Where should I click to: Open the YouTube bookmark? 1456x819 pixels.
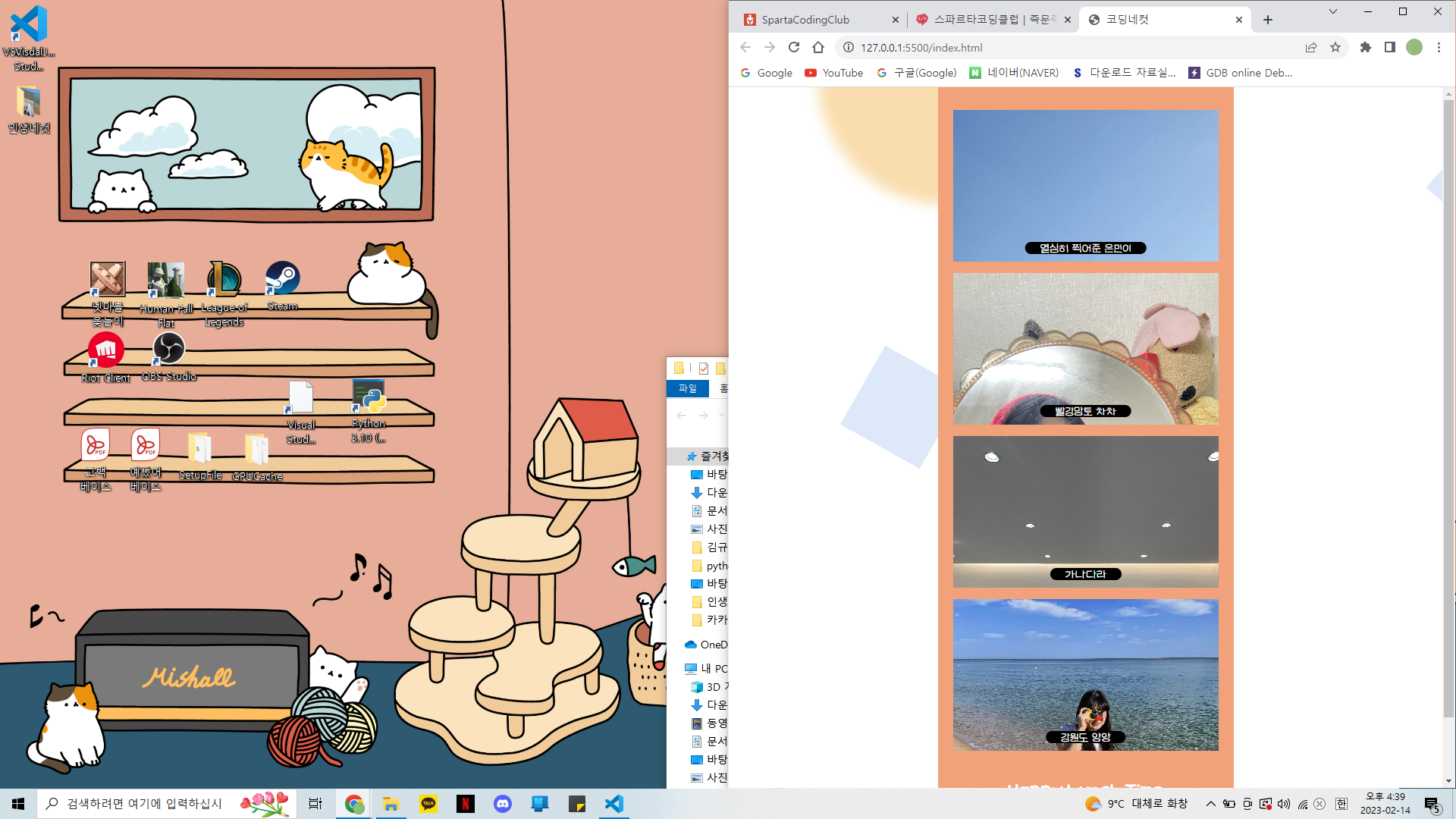point(834,73)
